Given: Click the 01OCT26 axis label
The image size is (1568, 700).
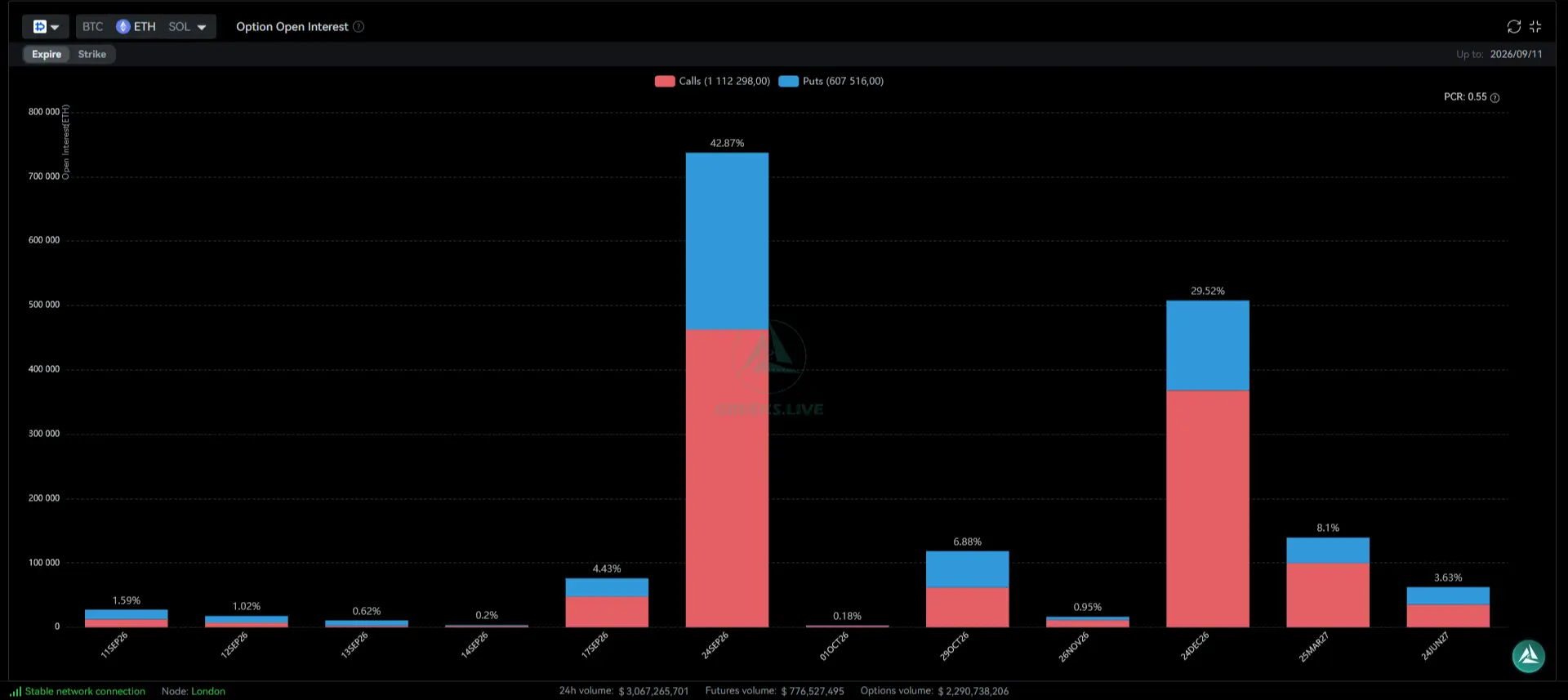Looking at the screenshot, I should click(834, 646).
